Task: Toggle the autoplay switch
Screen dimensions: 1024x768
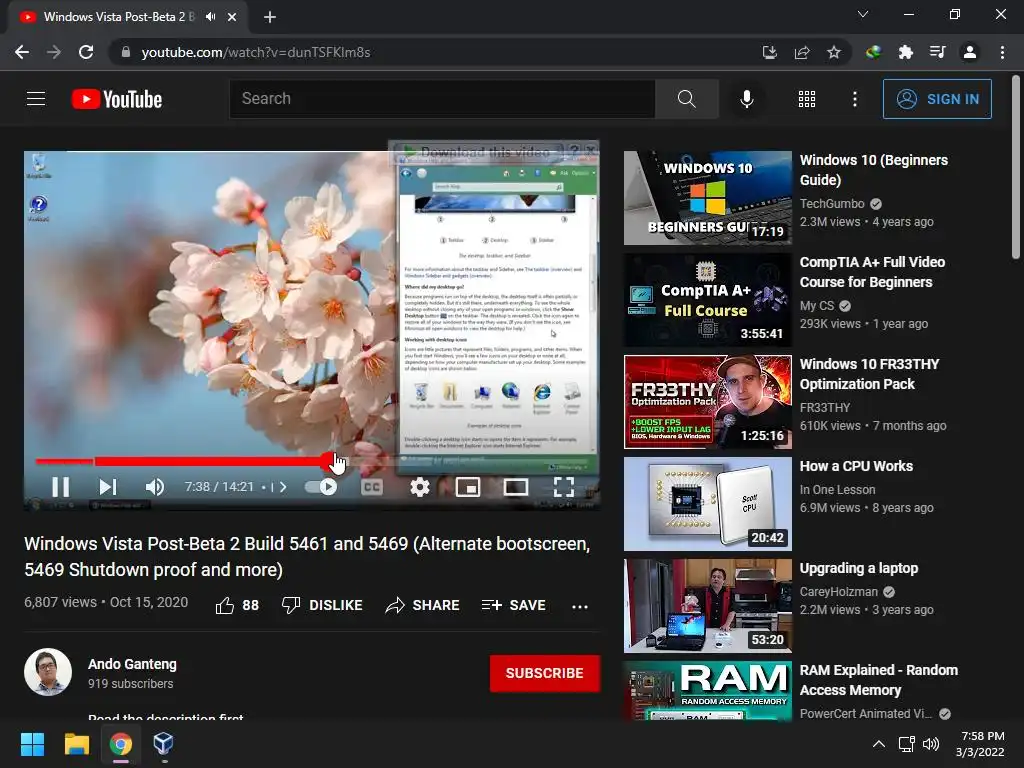Action: 321,487
